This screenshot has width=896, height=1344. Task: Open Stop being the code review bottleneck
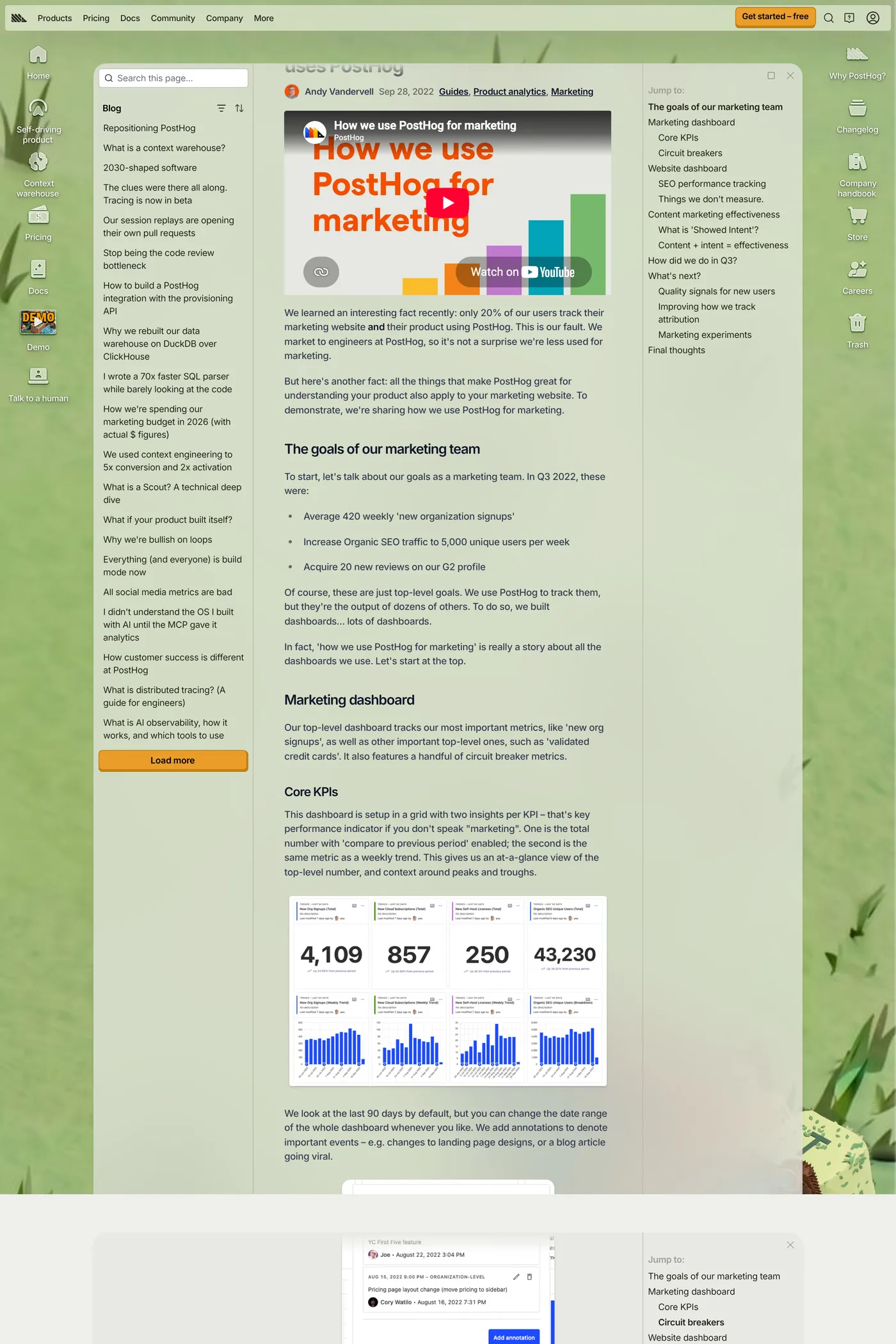pos(159,259)
